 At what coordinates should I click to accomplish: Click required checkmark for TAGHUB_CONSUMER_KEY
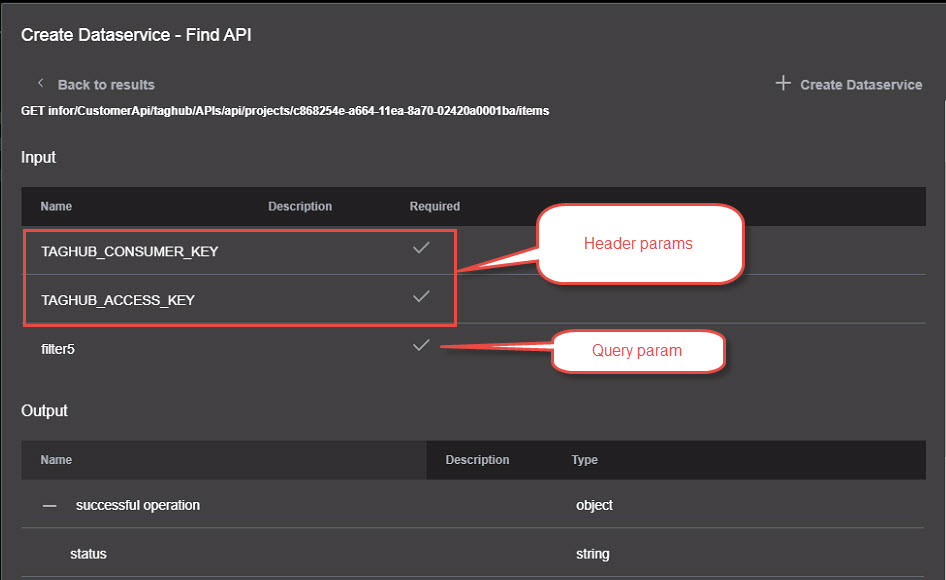[421, 247]
